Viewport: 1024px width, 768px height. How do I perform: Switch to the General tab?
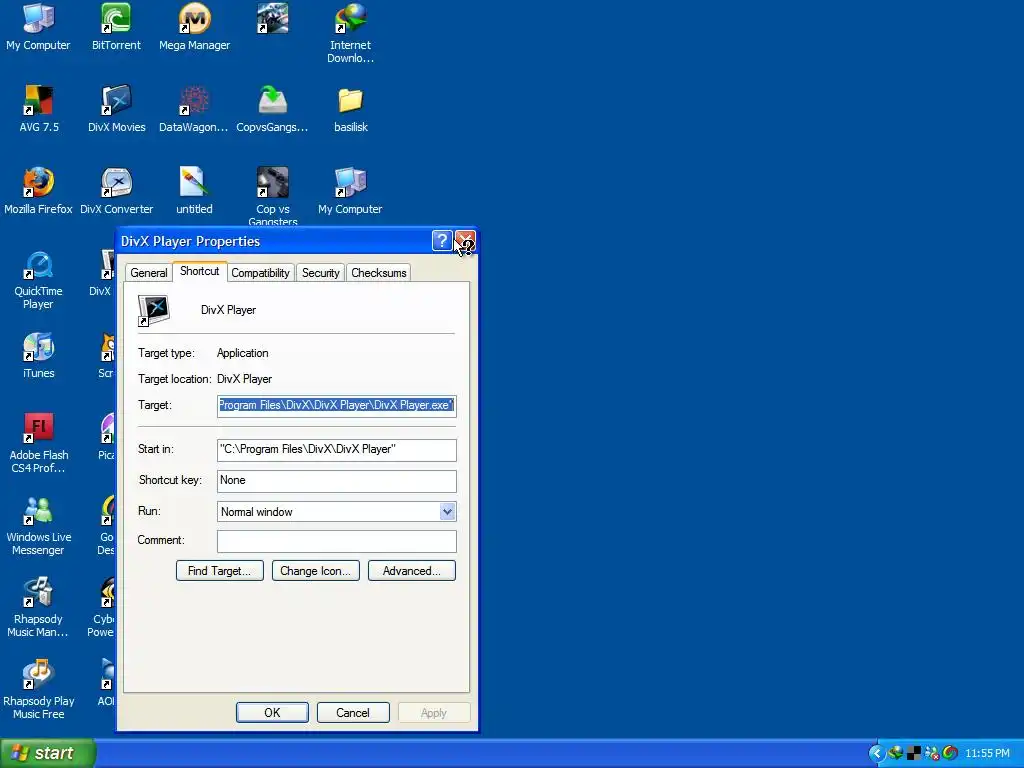149,273
